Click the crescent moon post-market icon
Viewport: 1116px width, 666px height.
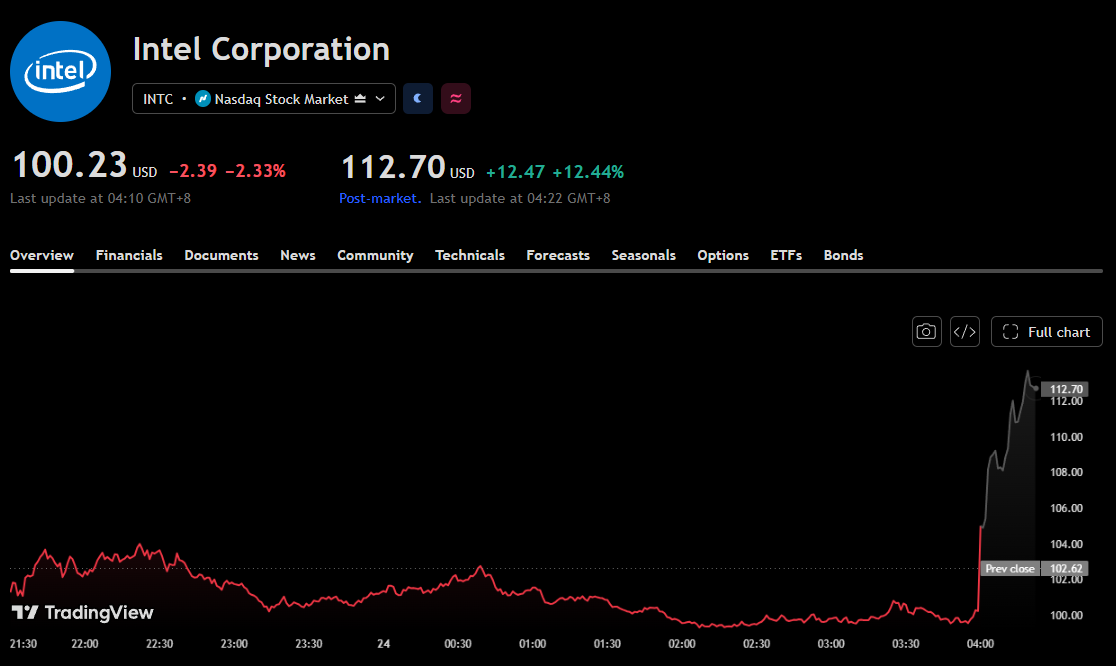(418, 98)
